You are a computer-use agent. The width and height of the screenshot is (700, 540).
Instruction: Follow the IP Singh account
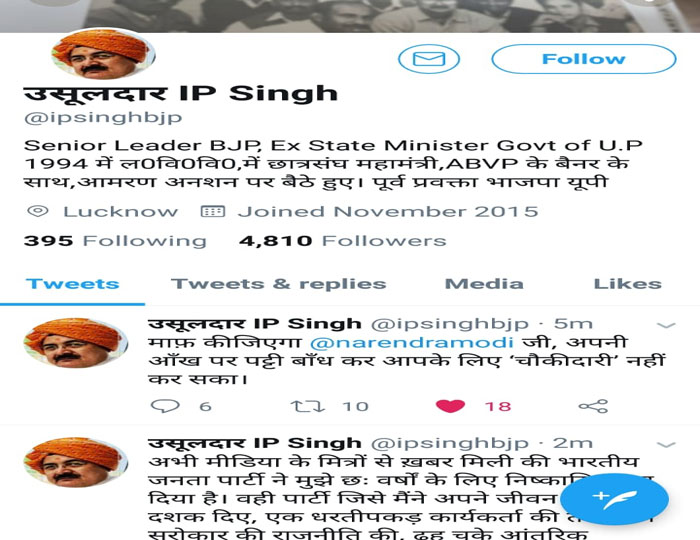(583, 59)
